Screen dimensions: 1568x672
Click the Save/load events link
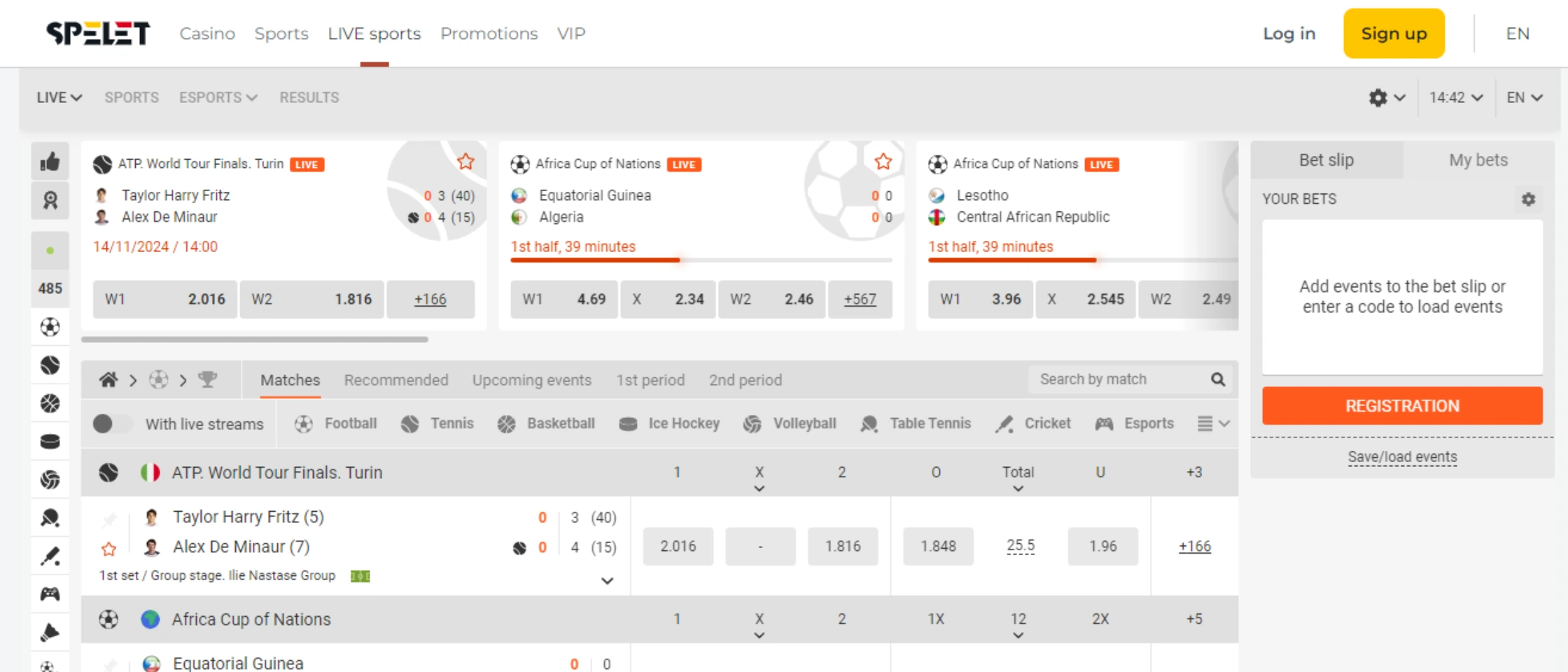[x=1402, y=457]
